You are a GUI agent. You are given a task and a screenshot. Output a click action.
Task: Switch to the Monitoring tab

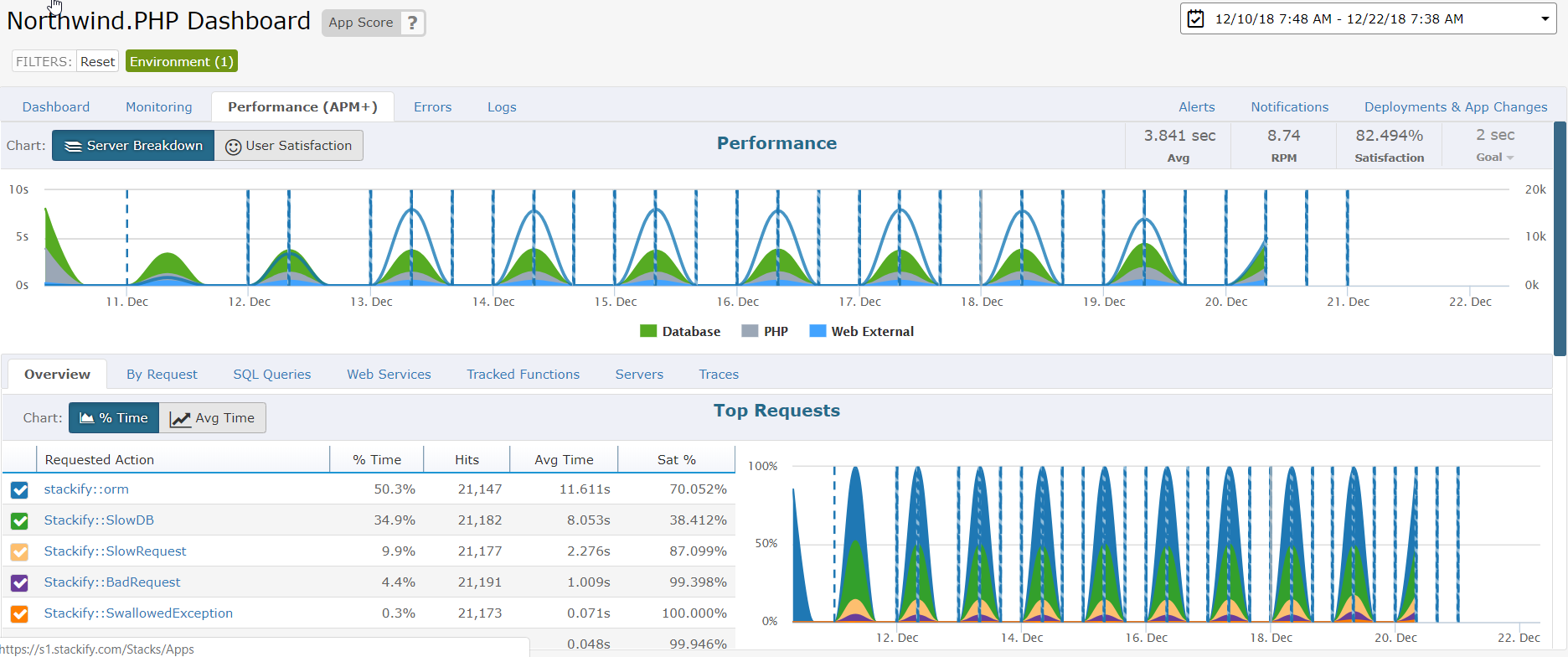coord(159,106)
